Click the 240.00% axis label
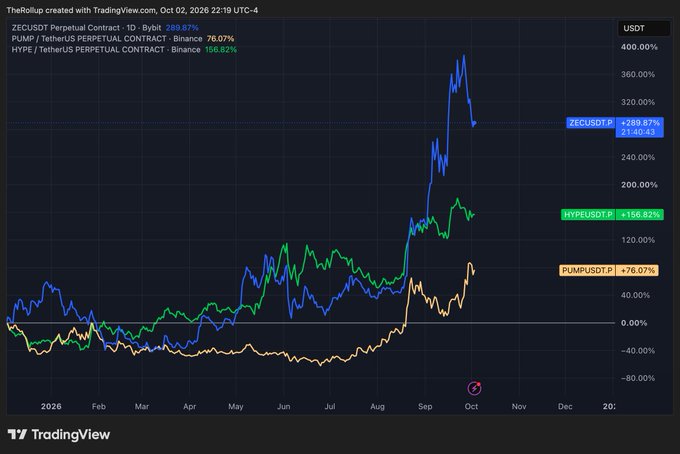 pyautogui.click(x=638, y=157)
